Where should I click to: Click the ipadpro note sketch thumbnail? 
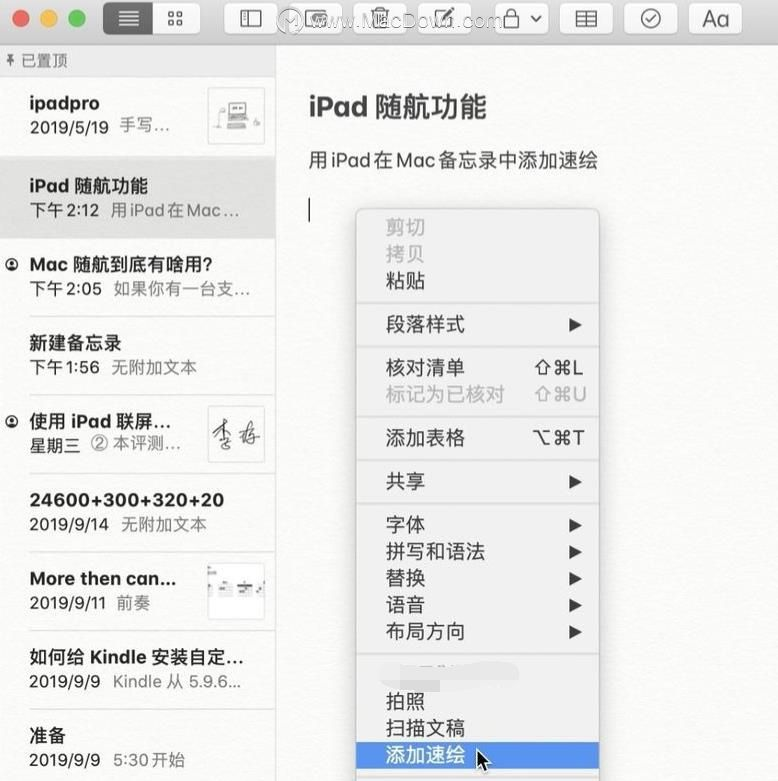click(236, 116)
